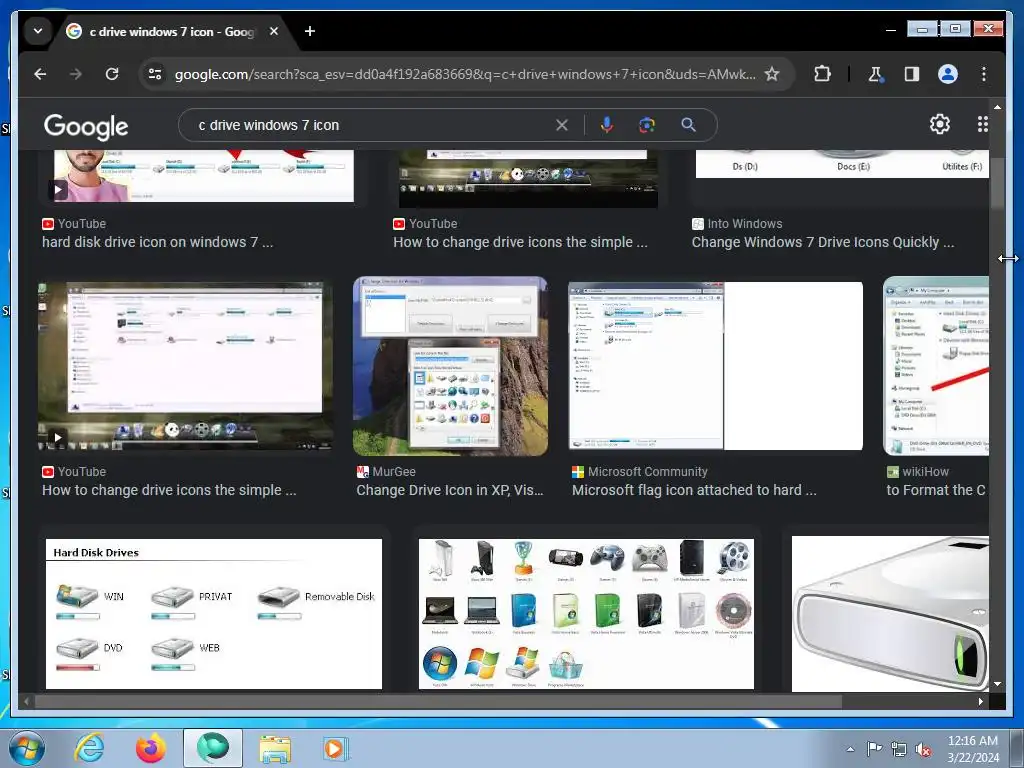
Task: Open the Windows Start menu
Action: click(x=26, y=748)
